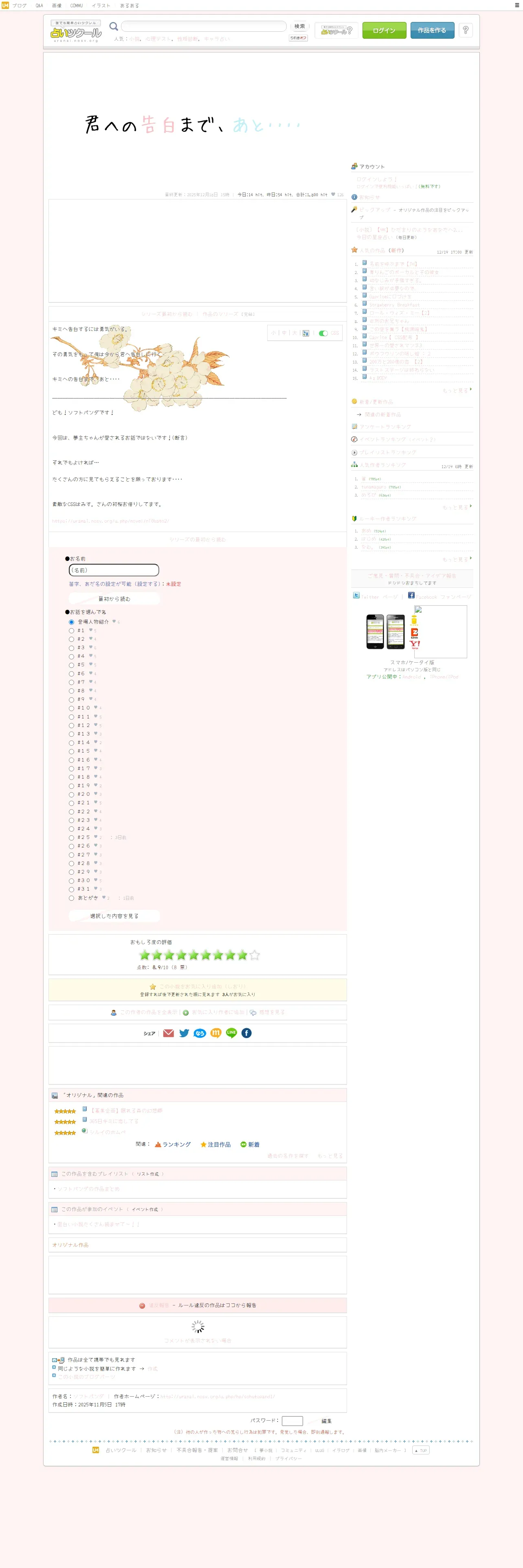Viewport: 523px width, 1568px height.
Task: Open the 画像 top menu item
Action: (57, 5)
